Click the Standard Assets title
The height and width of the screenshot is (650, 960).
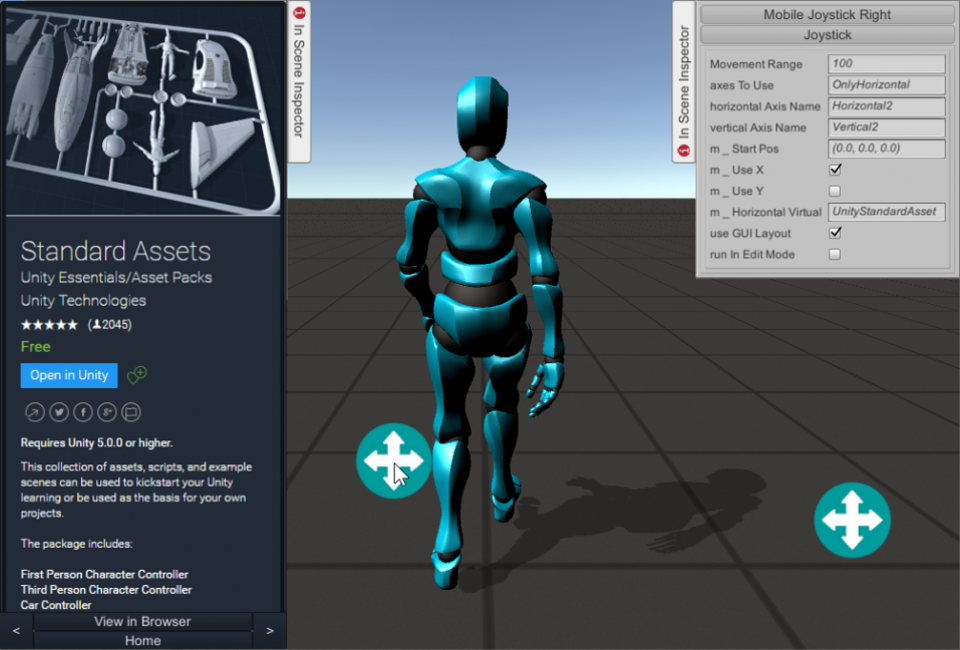[116, 251]
